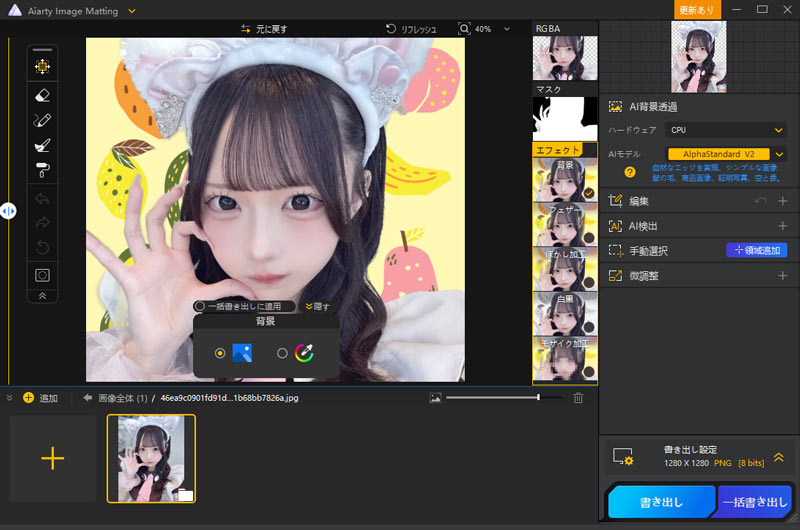Screen dimensions: 800x530
Task: Enable 一括書き出しに適用 option
Action: [x=200, y=306]
